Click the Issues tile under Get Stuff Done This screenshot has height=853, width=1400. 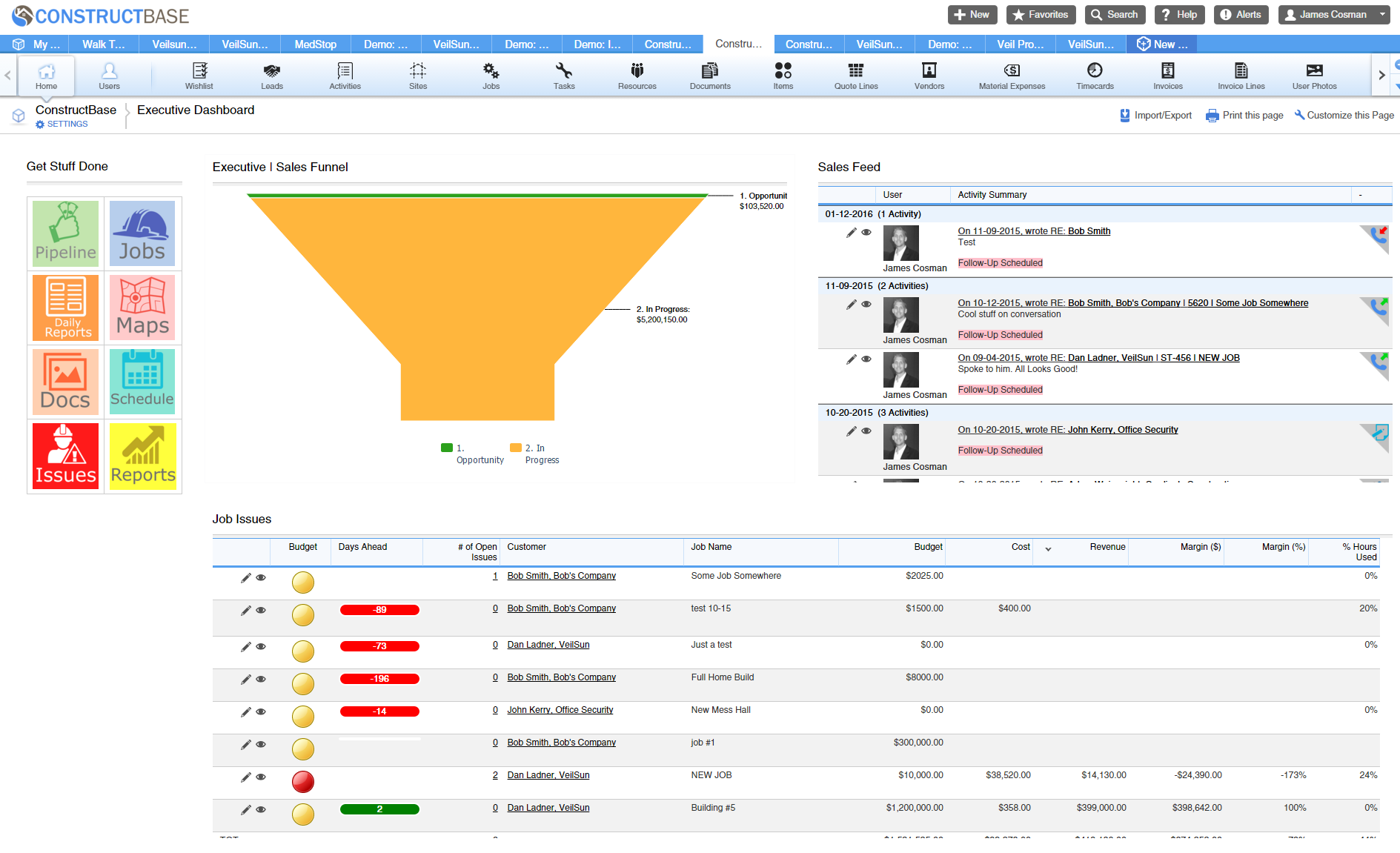point(65,456)
